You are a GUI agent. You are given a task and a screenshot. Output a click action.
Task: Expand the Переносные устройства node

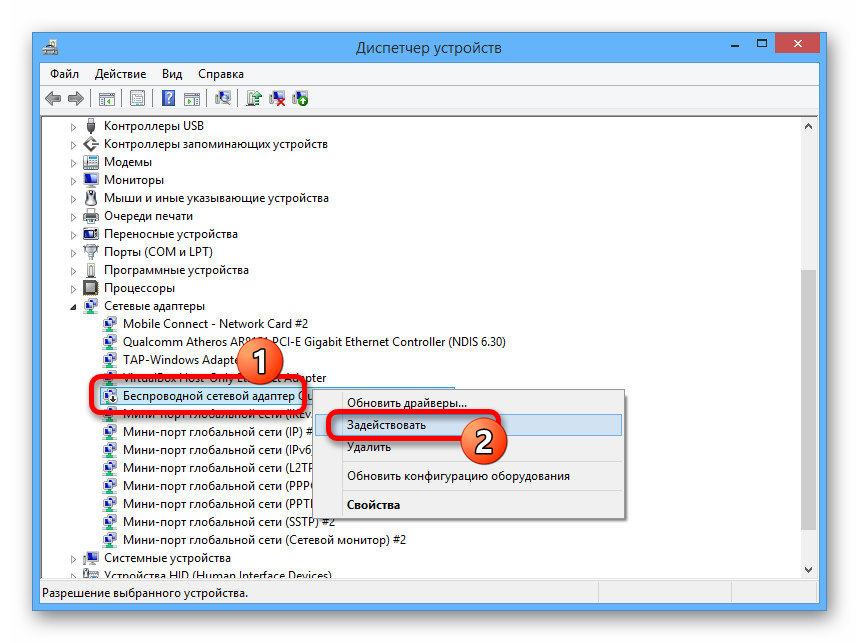73,235
